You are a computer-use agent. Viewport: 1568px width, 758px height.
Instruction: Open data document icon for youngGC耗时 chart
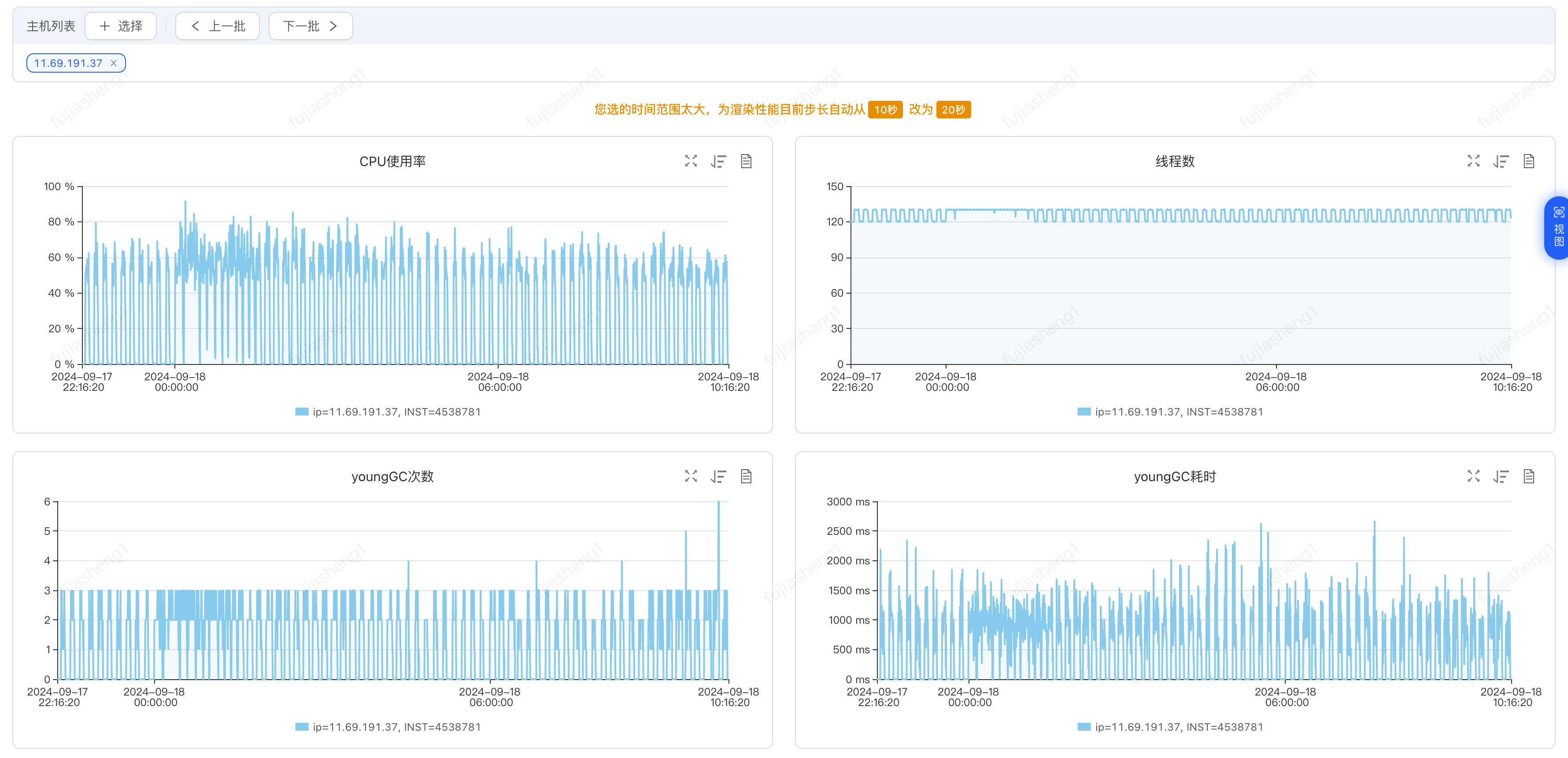point(1528,476)
